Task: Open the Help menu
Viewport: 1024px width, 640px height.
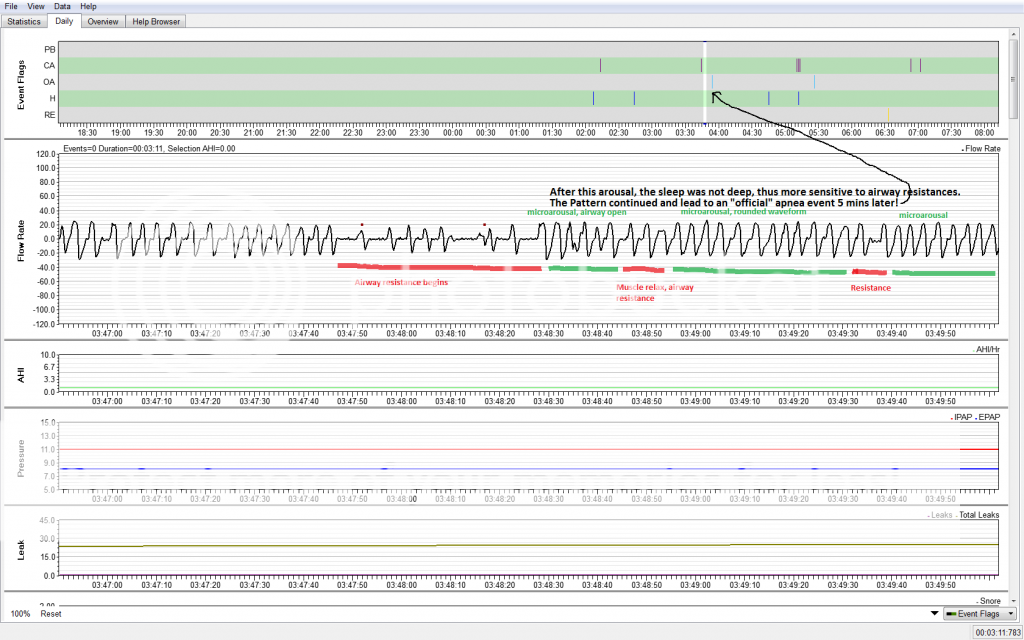Action: pyautogui.click(x=89, y=6)
